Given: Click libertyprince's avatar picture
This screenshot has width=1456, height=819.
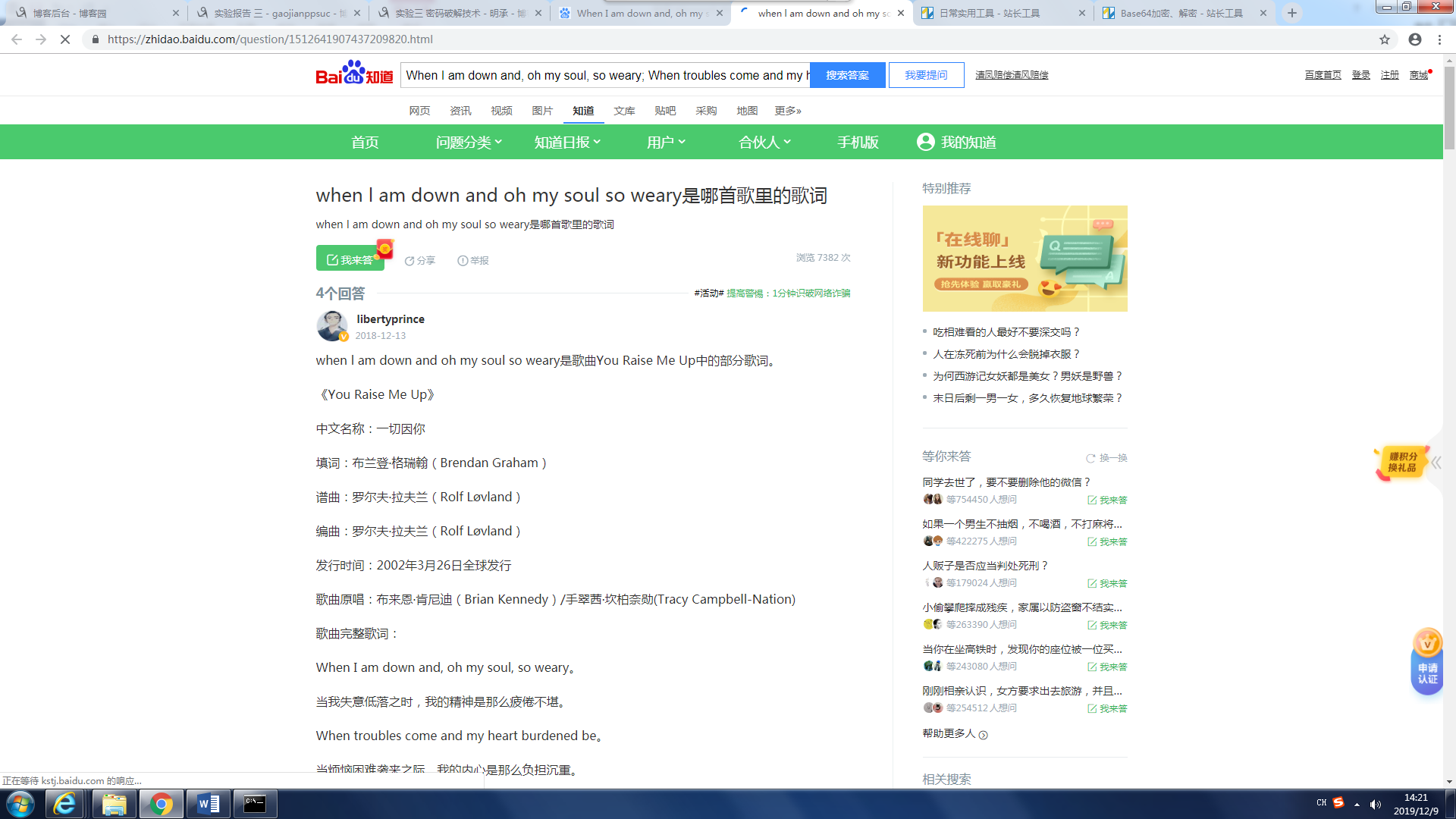Looking at the screenshot, I should [331, 326].
